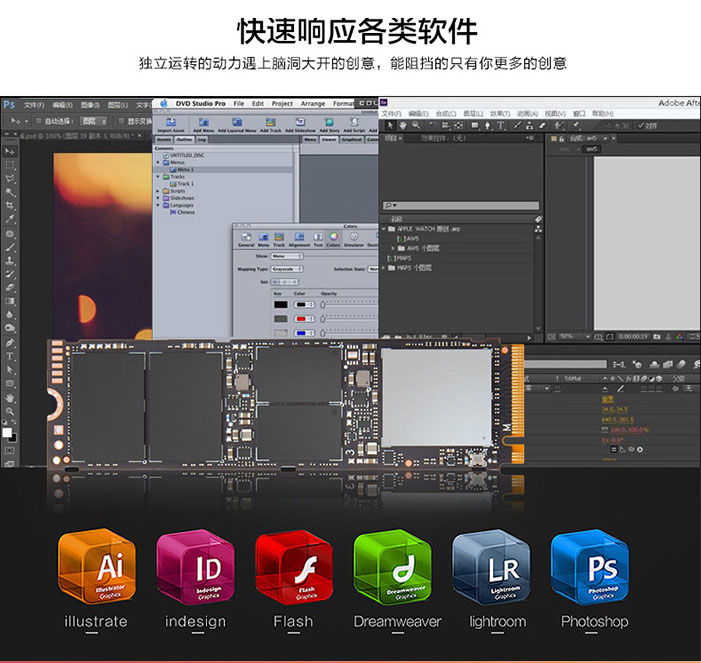Select Photoshop's Magic Wand tool

click(9, 192)
